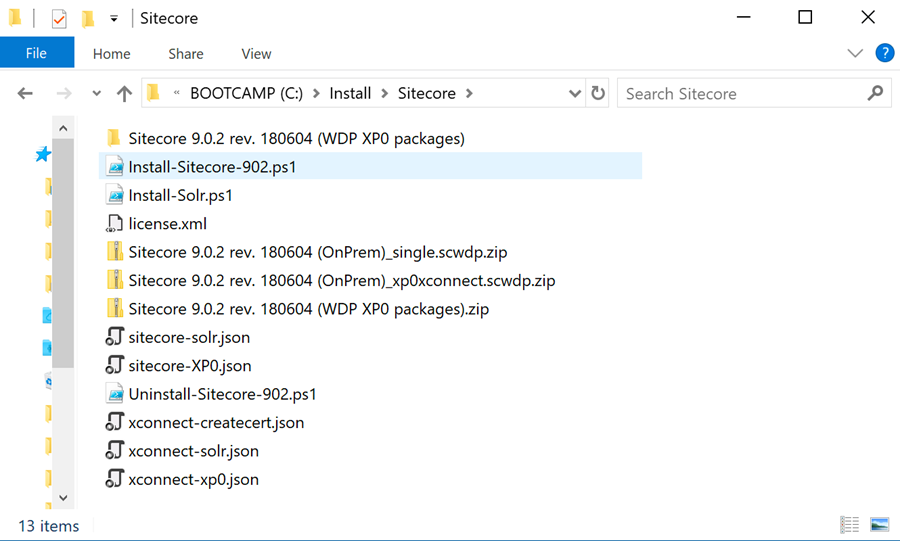Click Install in the address path

[350, 93]
